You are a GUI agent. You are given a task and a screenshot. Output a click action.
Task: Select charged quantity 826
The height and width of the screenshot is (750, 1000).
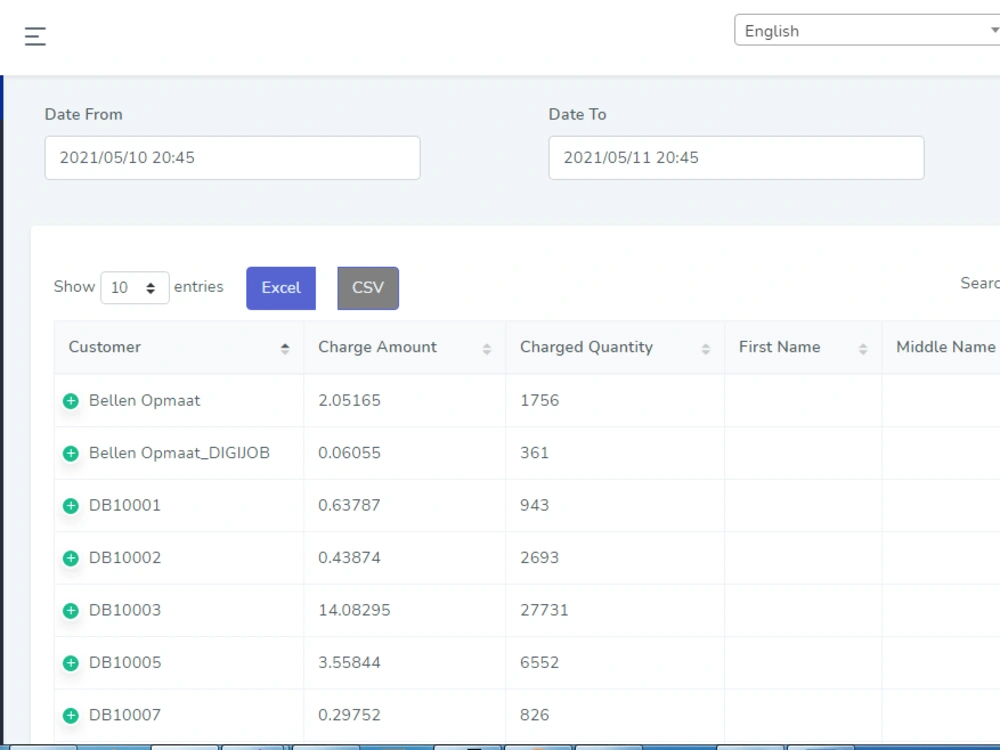534,714
